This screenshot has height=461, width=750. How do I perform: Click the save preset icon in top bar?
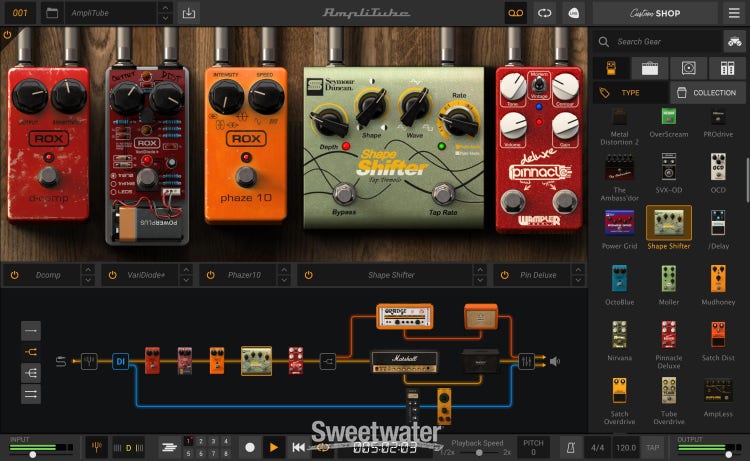[189, 13]
